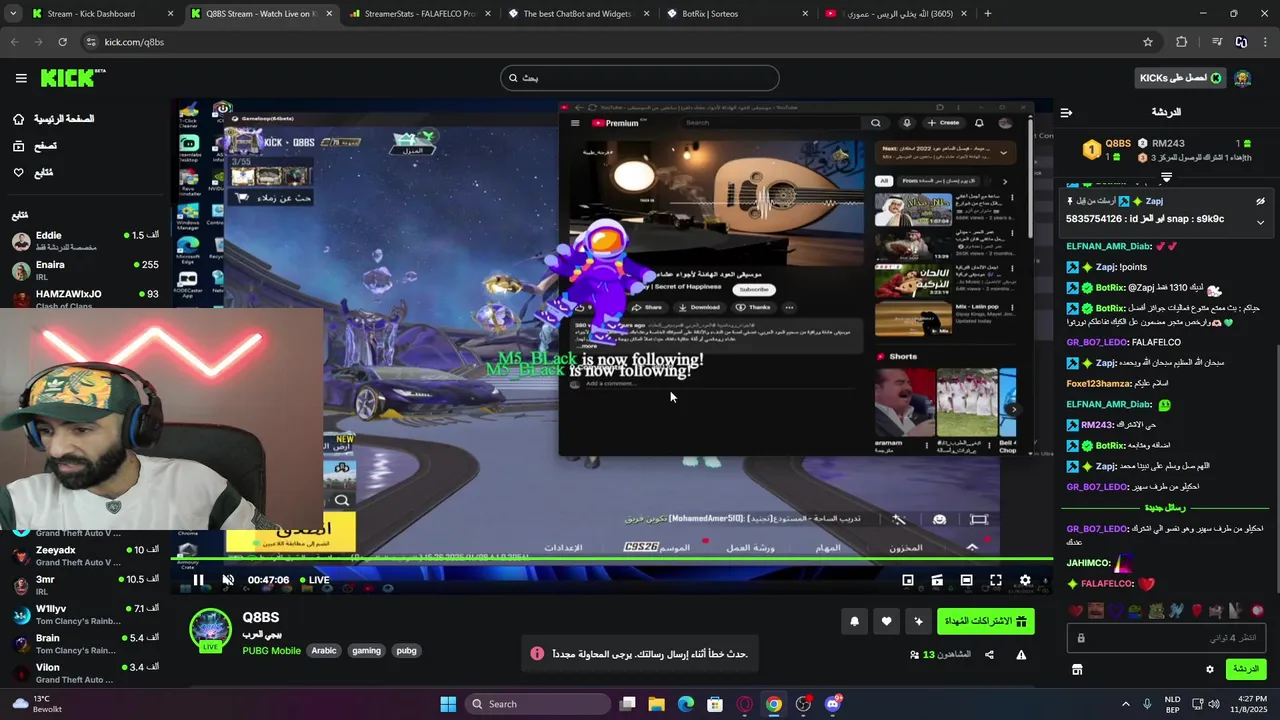The height and width of the screenshot is (720, 1280).
Task: Click the new messages divider in chat
Action: [x=1166, y=508]
